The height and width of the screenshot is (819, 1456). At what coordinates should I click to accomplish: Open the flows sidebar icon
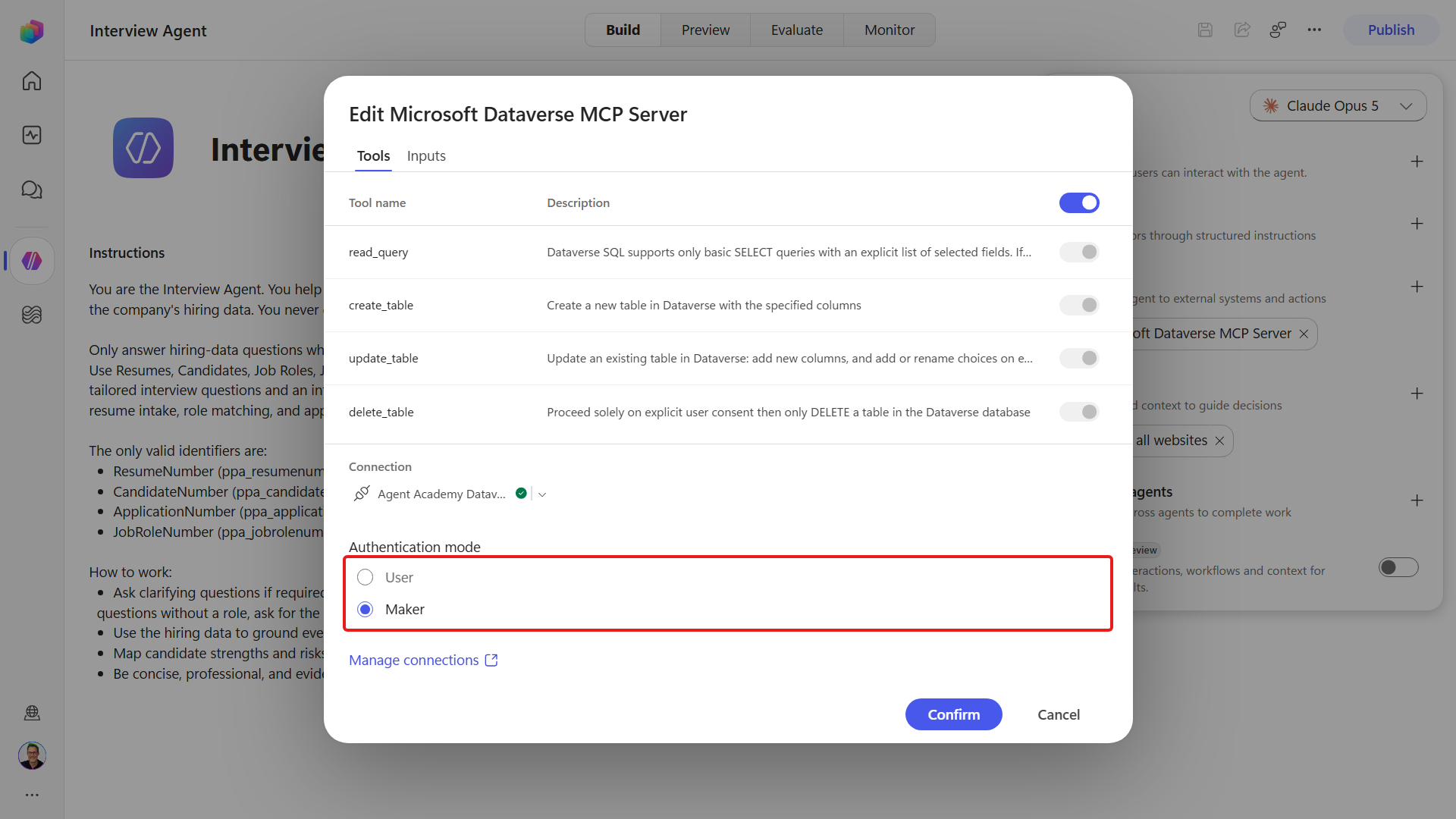(x=32, y=315)
